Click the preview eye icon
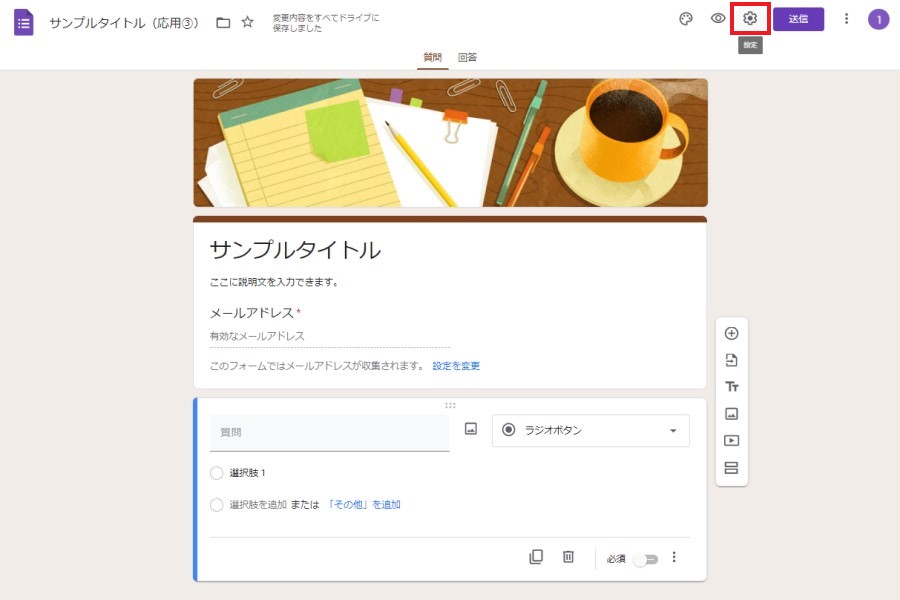This screenshot has width=900, height=600. click(x=718, y=19)
